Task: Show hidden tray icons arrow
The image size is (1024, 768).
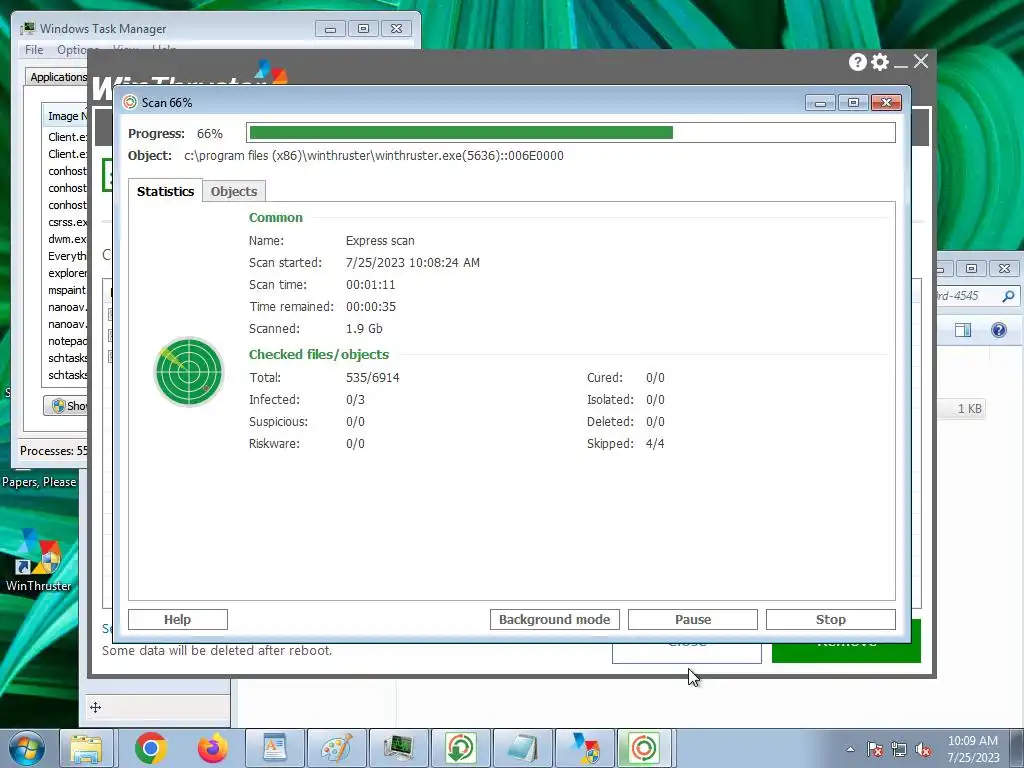Action: pyautogui.click(x=850, y=749)
